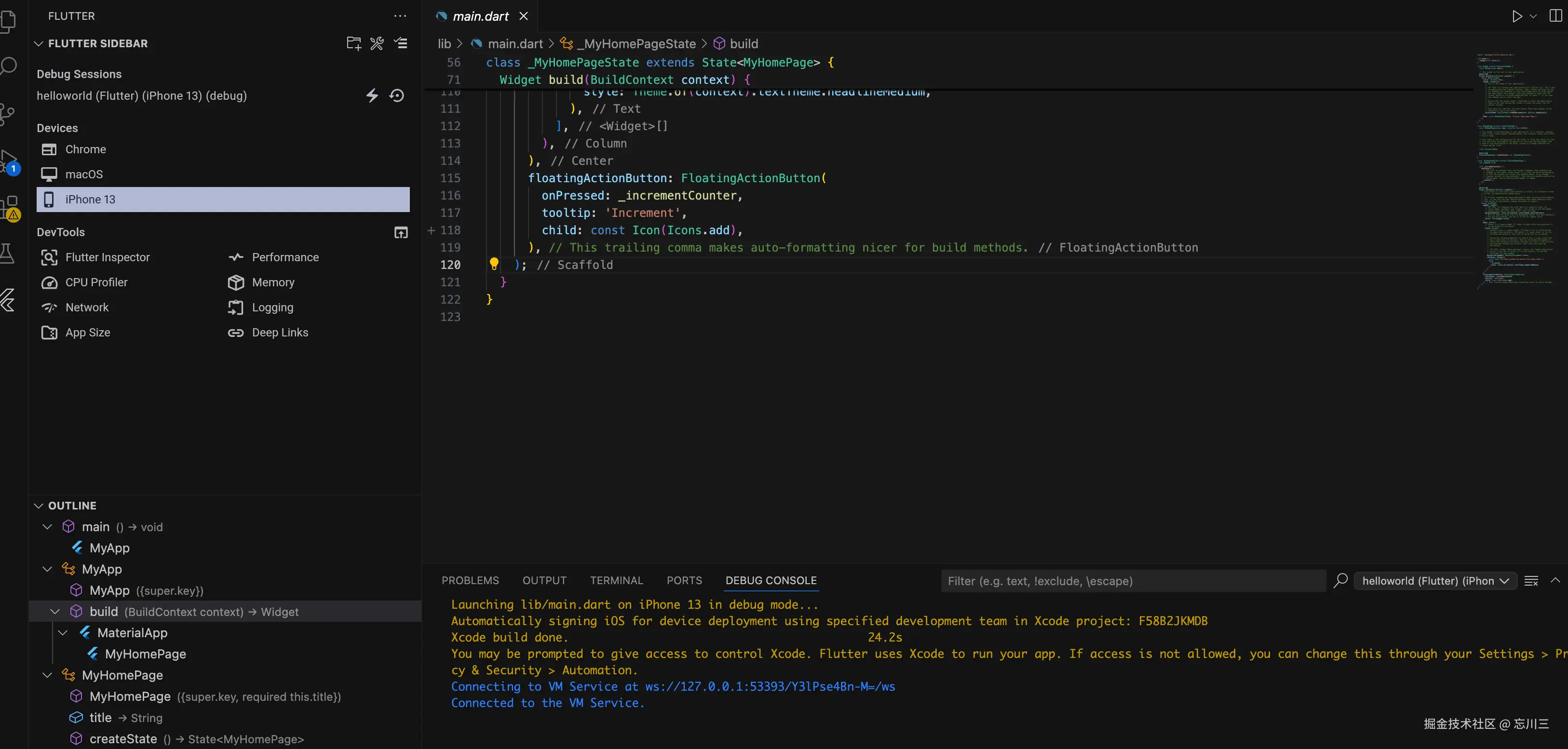The width and height of the screenshot is (1568, 749).
Task: Click the Hot Reload lightning icon
Action: tap(372, 95)
